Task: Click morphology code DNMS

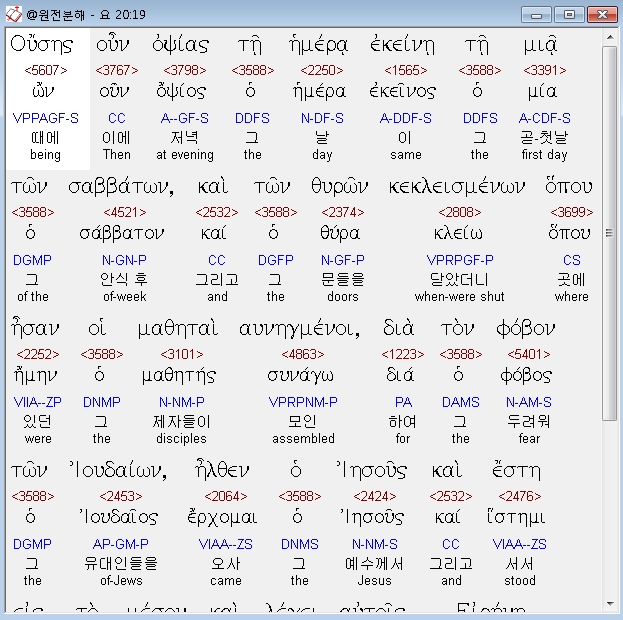Action: coord(300,544)
